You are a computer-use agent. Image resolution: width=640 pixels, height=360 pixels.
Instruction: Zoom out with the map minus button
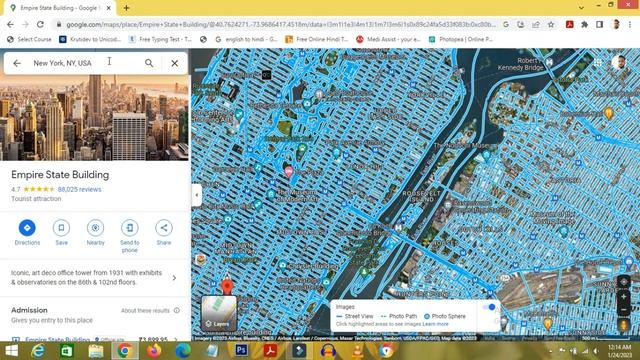[624, 310]
